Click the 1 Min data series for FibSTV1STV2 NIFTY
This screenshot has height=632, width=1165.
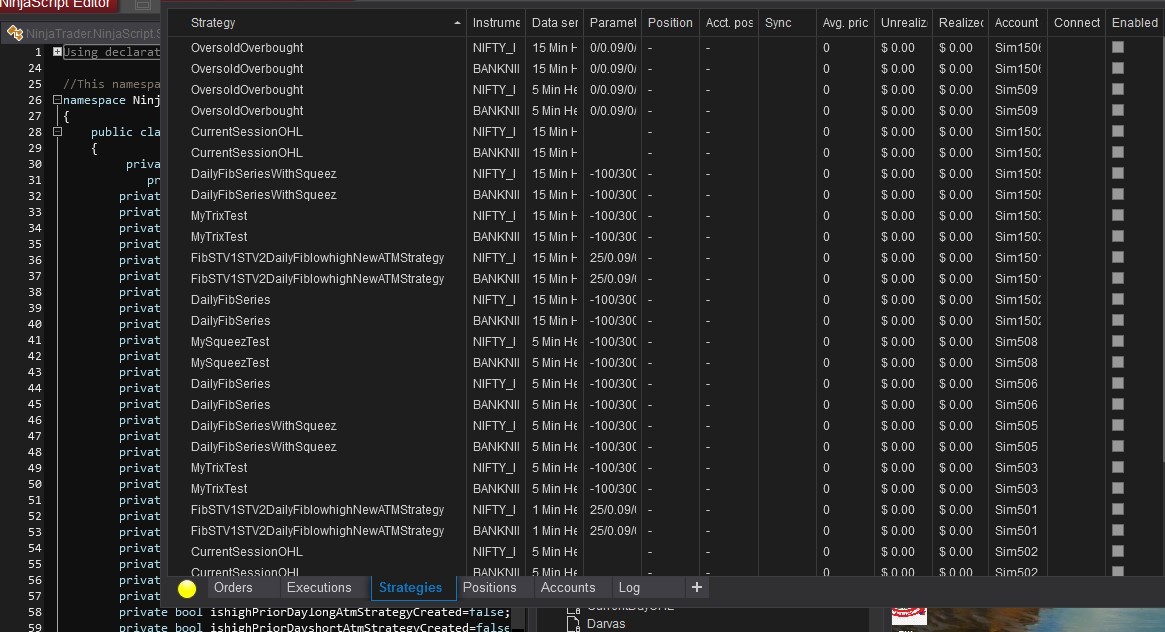pos(554,510)
